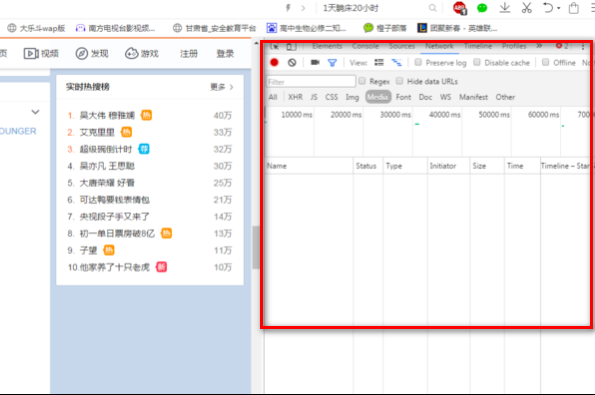This screenshot has width=595, height=395.
Task: Switch to large request rows view icon
Action: coord(379,63)
